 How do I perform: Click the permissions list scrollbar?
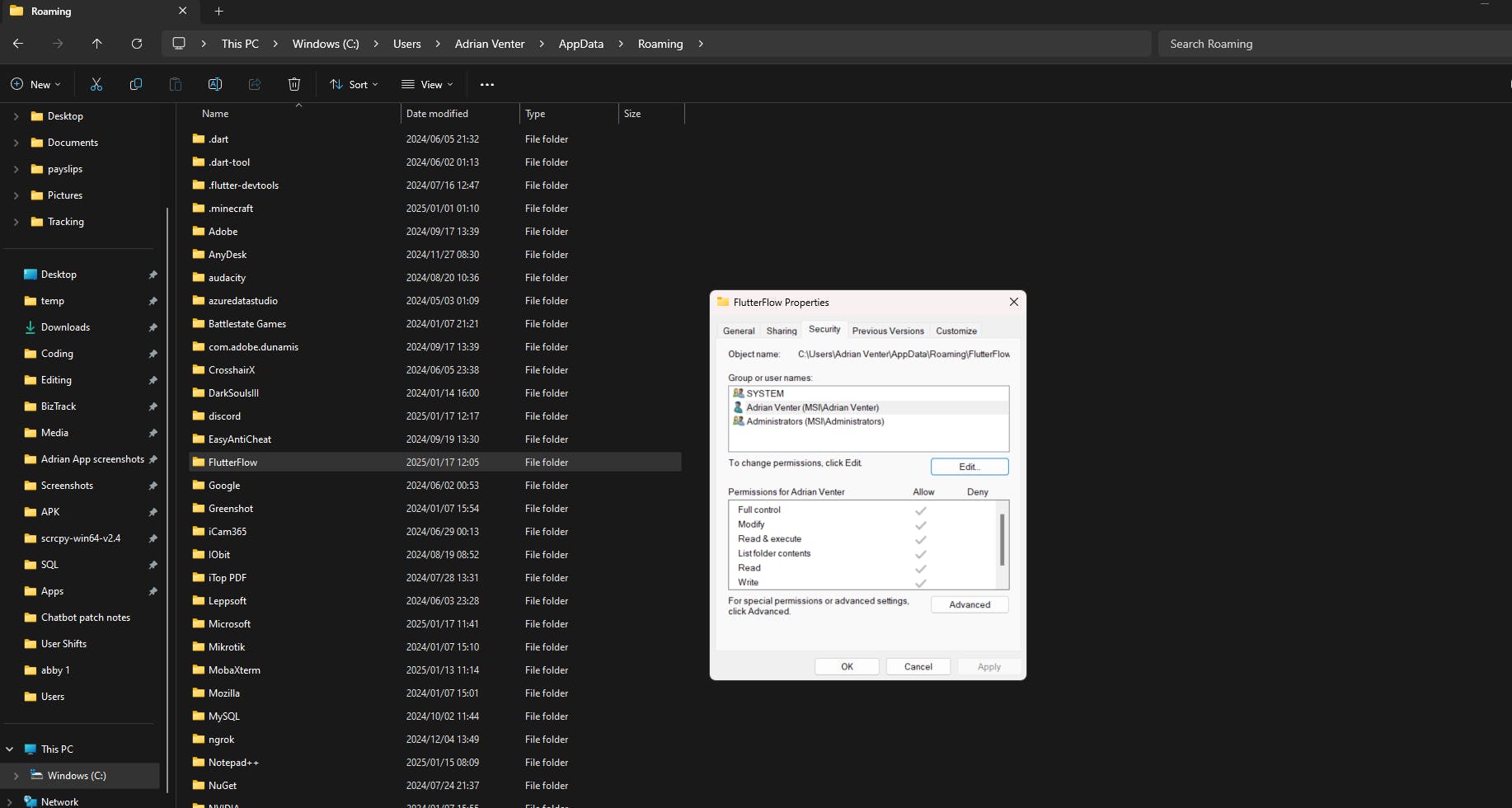[1002, 540]
